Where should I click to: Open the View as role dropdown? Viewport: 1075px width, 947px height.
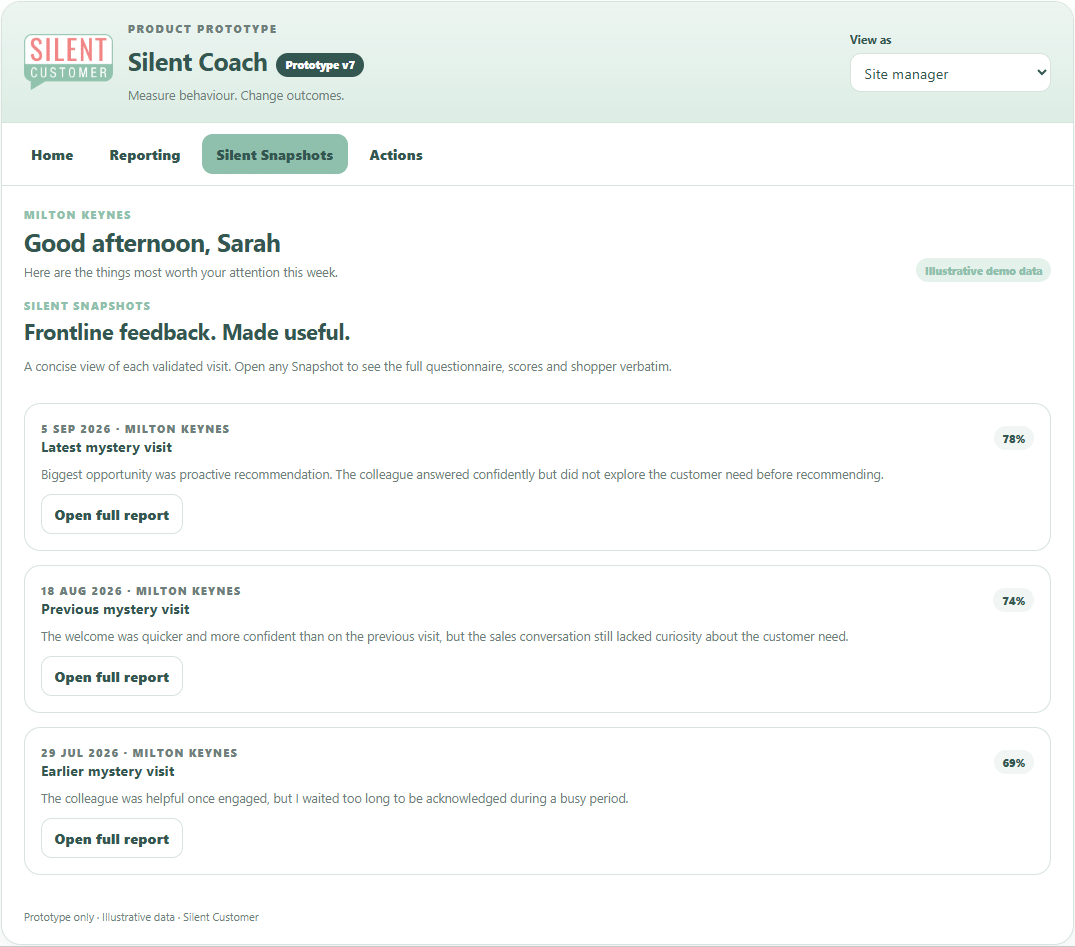[x=950, y=73]
